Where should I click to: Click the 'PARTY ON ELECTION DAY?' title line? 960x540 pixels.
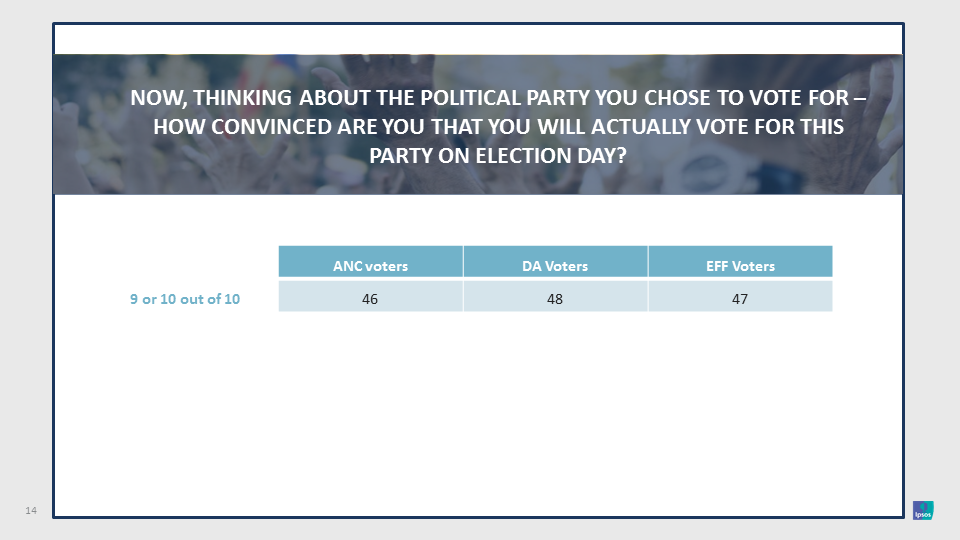pos(498,156)
